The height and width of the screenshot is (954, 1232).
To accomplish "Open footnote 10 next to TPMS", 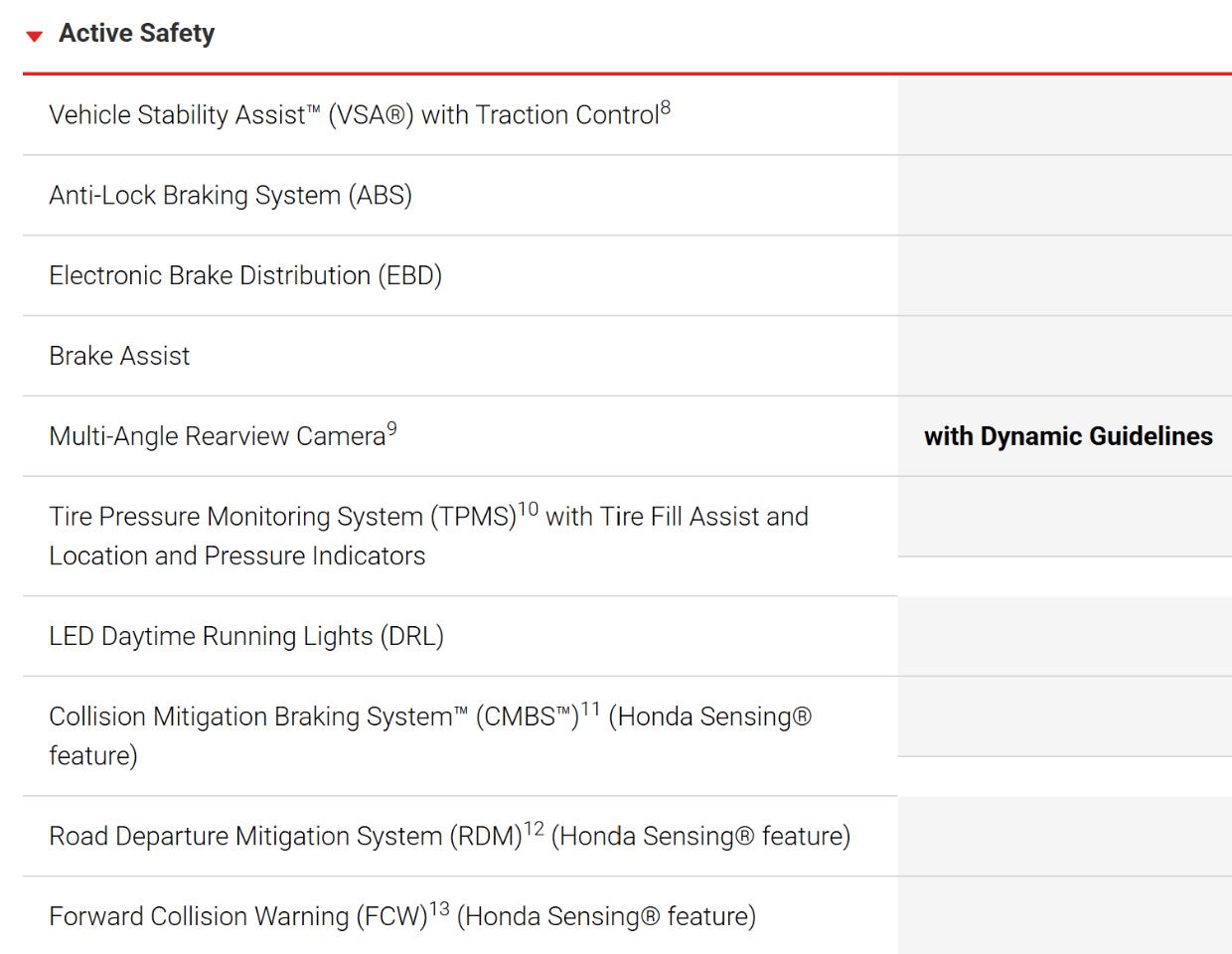I will (x=529, y=510).
